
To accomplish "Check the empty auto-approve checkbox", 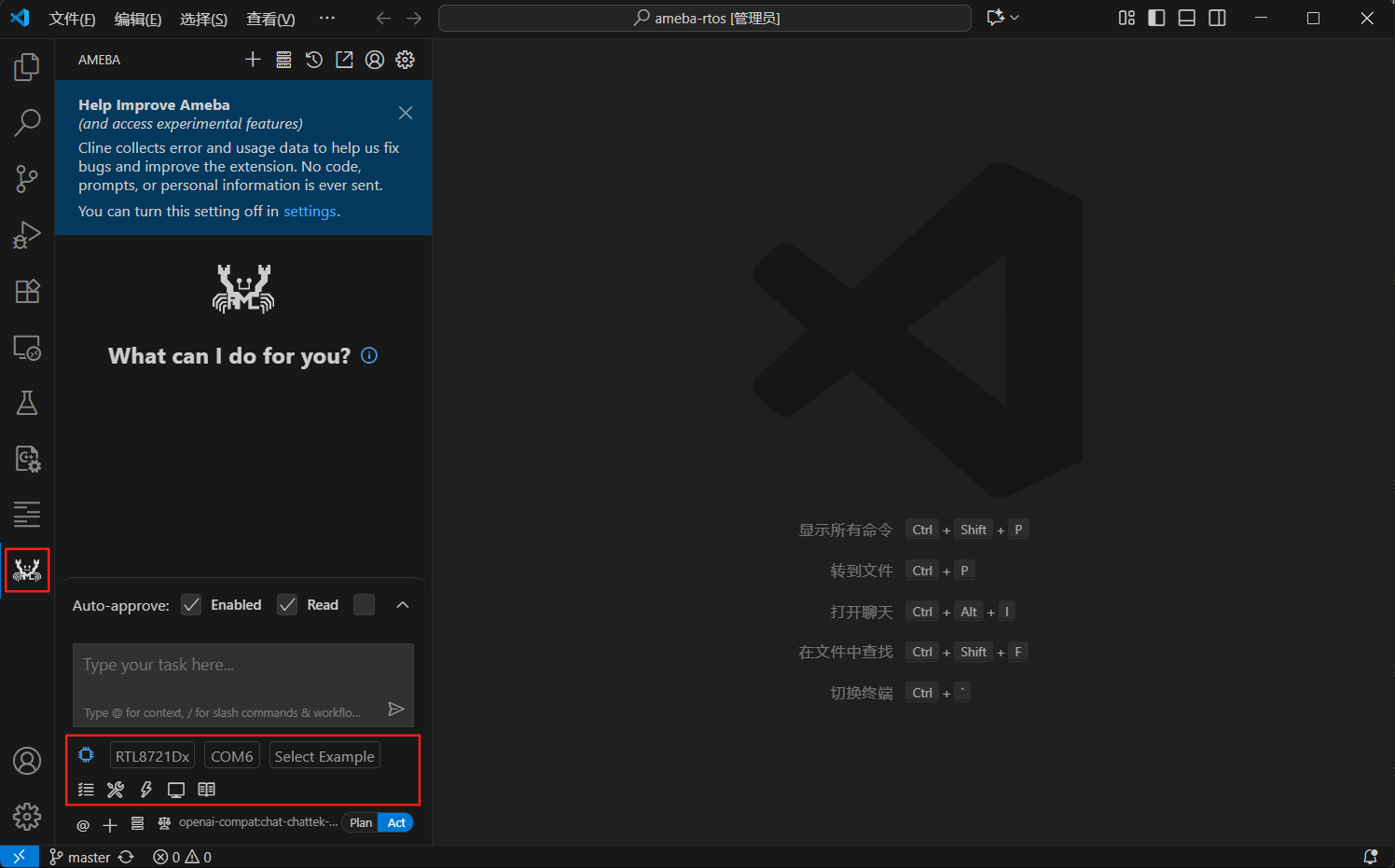I will tap(365, 605).
